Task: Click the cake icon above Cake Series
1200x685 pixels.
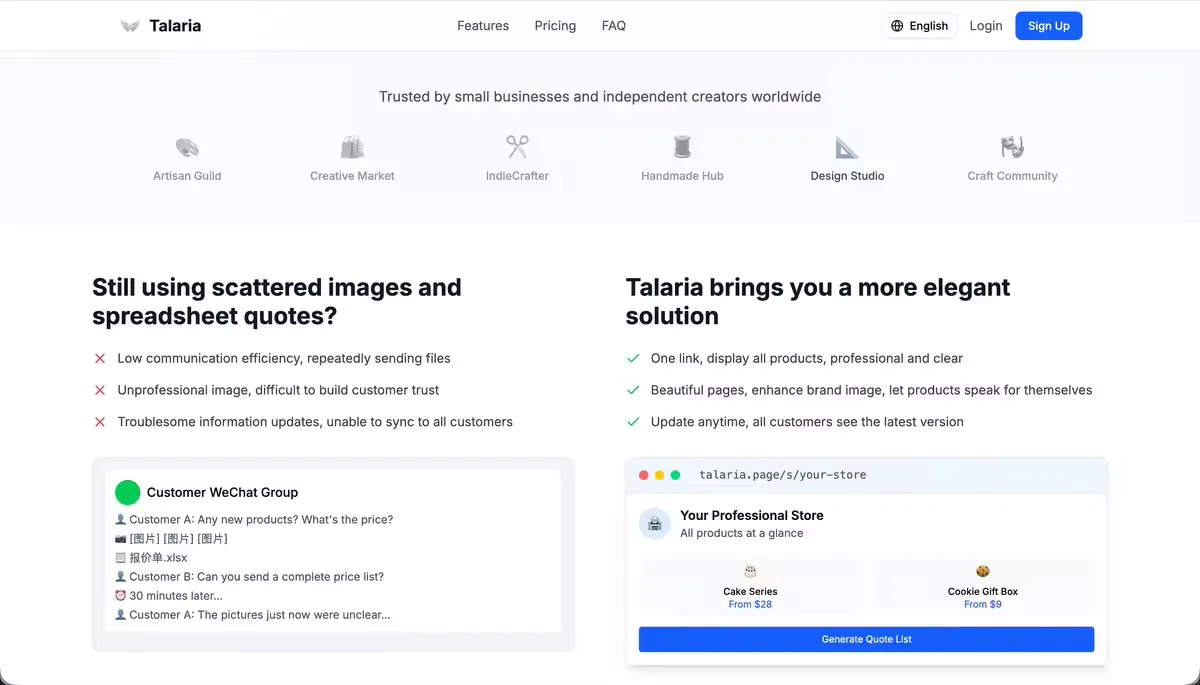Action: click(750, 571)
